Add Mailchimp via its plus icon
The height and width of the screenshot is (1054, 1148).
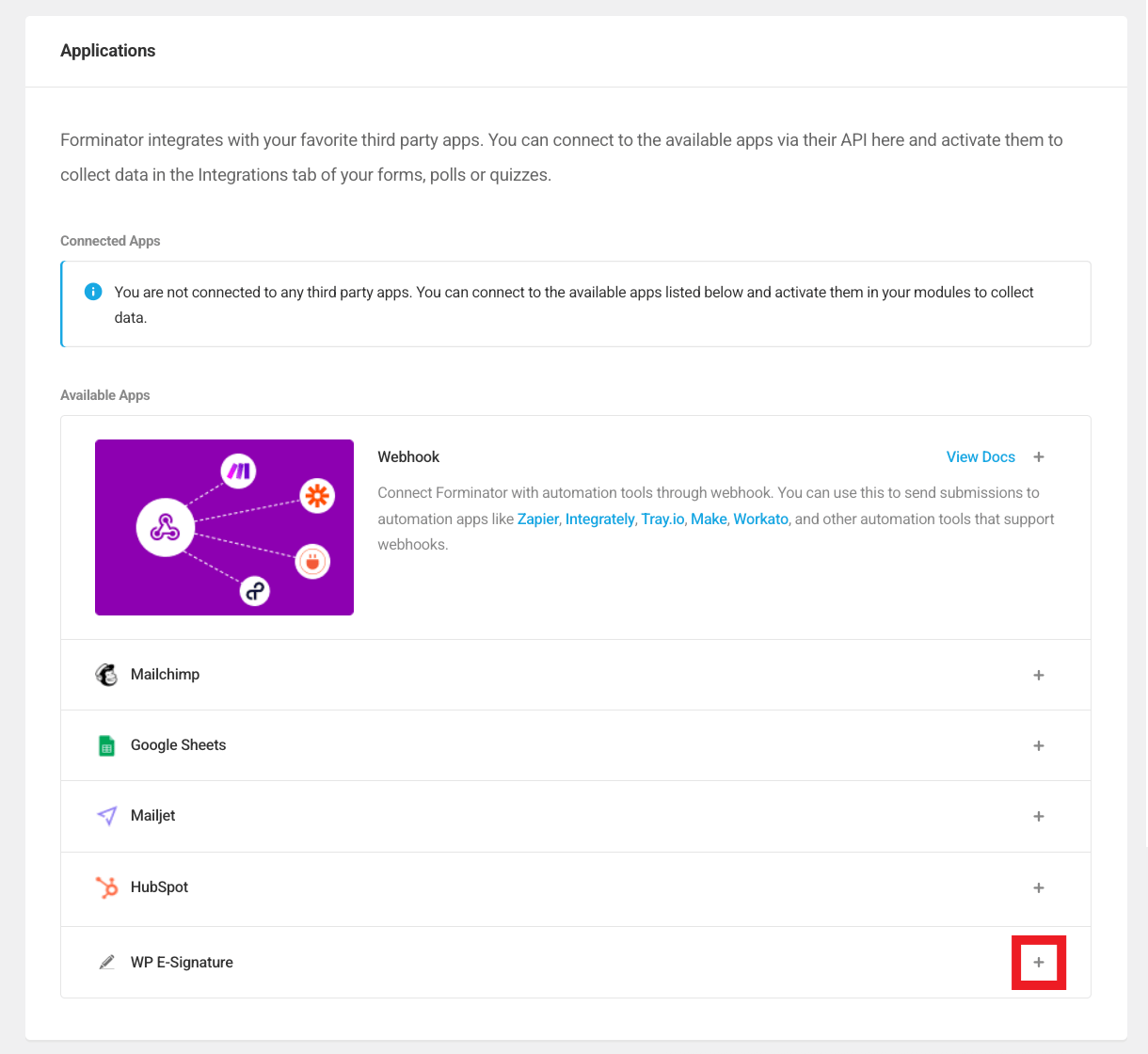[1039, 675]
